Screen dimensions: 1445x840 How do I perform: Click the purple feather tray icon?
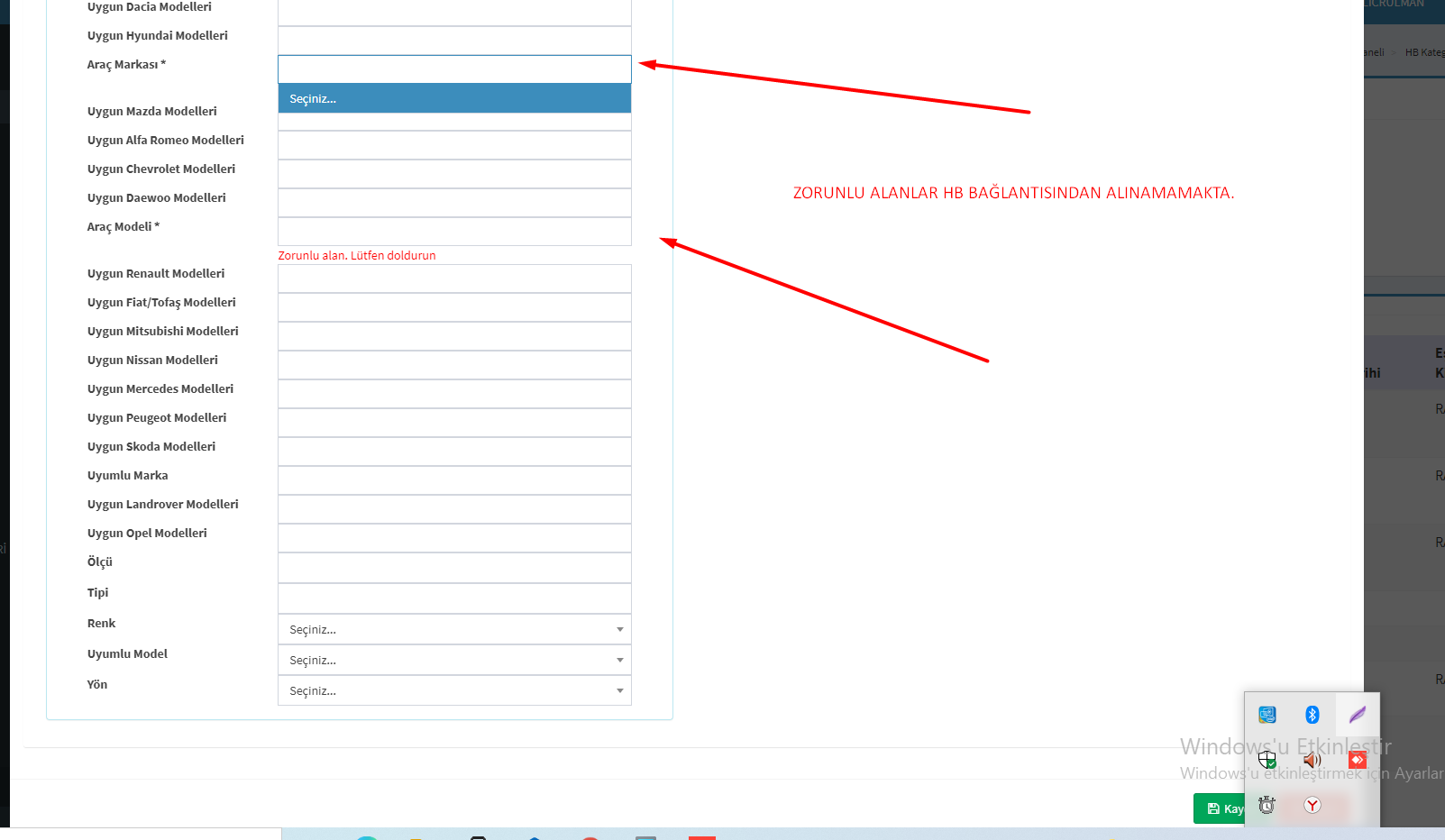coord(1357,715)
